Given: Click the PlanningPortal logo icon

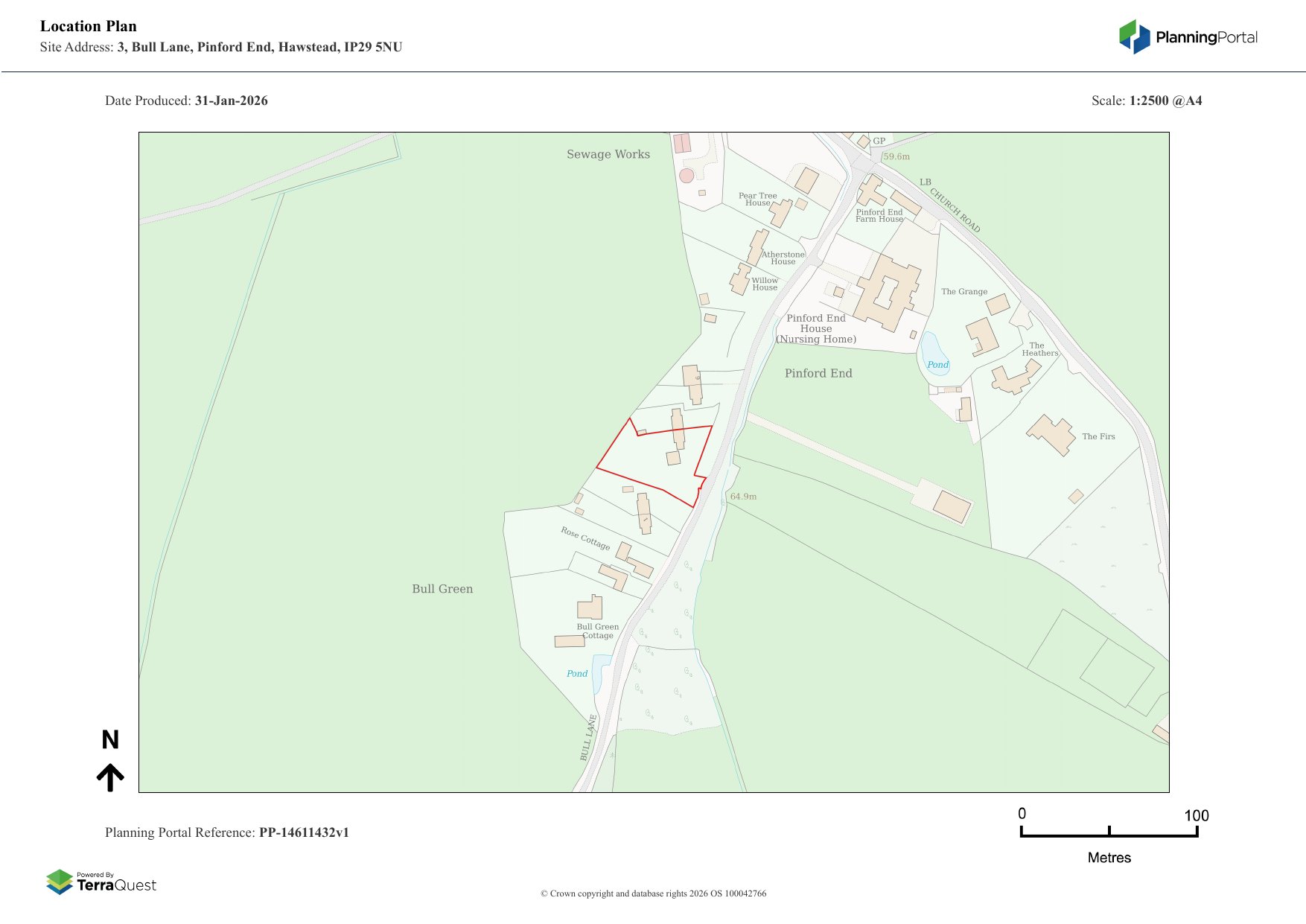Looking at the screenshot, I should [x=1135, y=36].
